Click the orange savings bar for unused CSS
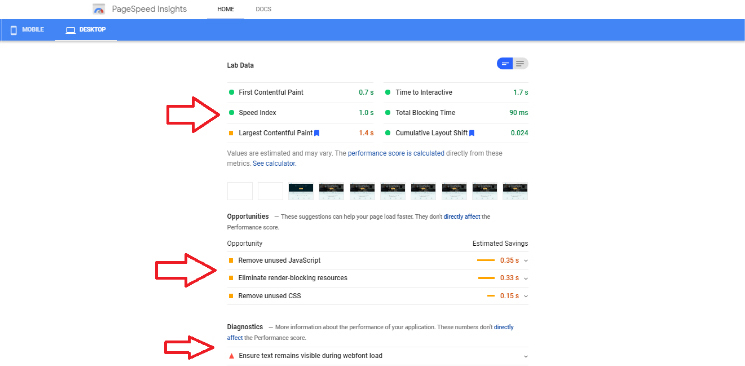Viewport: 745px width, 366px height. coord(491,296)
